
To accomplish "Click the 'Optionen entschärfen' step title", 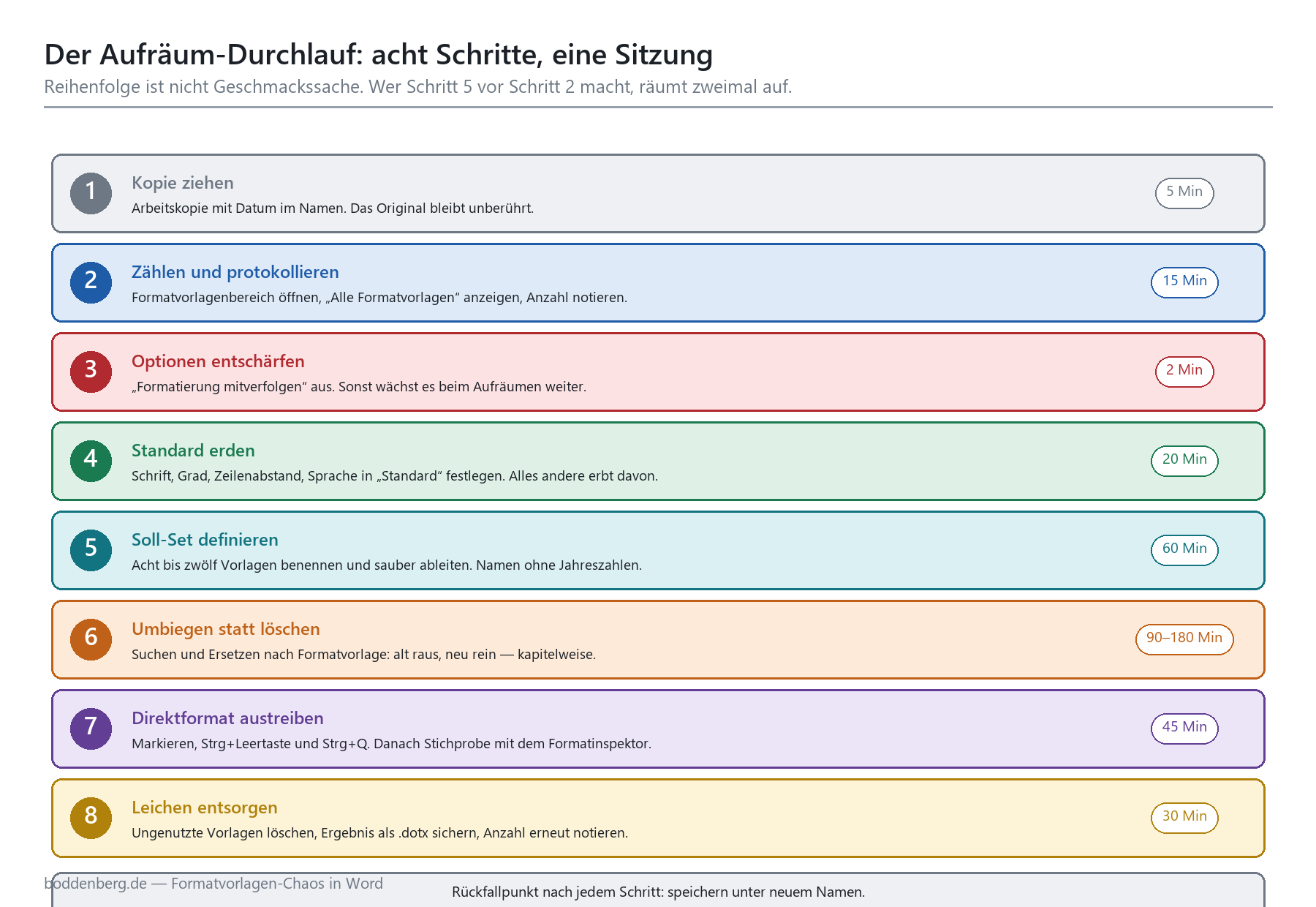I will (x=218, y=361).
